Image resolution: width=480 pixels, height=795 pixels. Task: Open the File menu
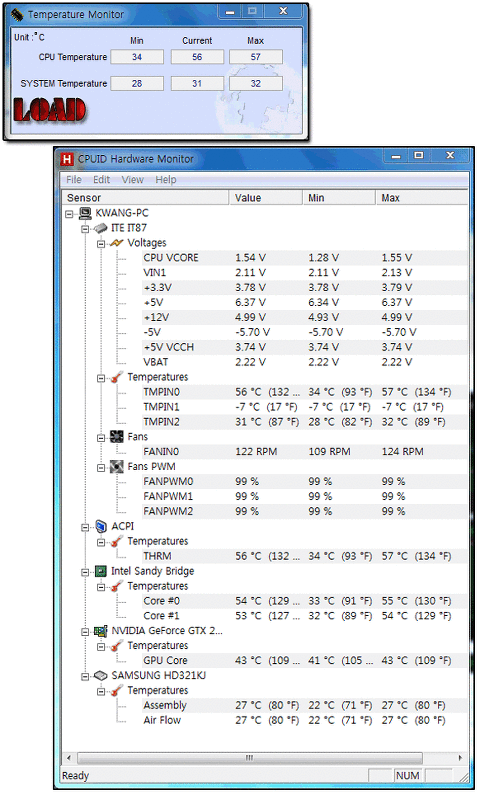[x=73, y=179]
